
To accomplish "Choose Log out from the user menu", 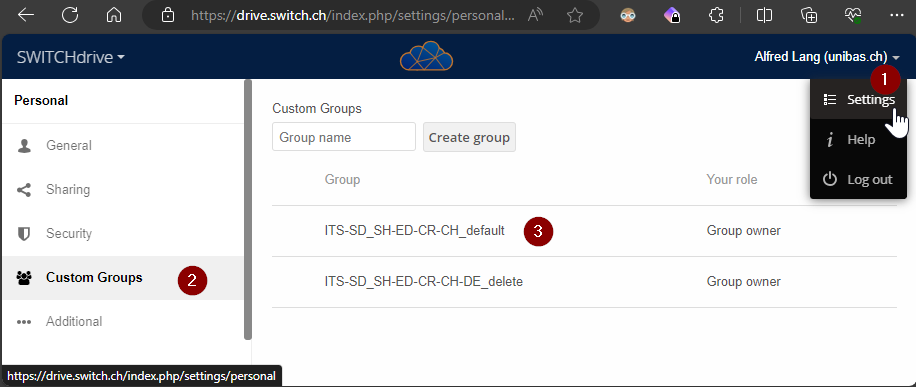I will (858, 179).
